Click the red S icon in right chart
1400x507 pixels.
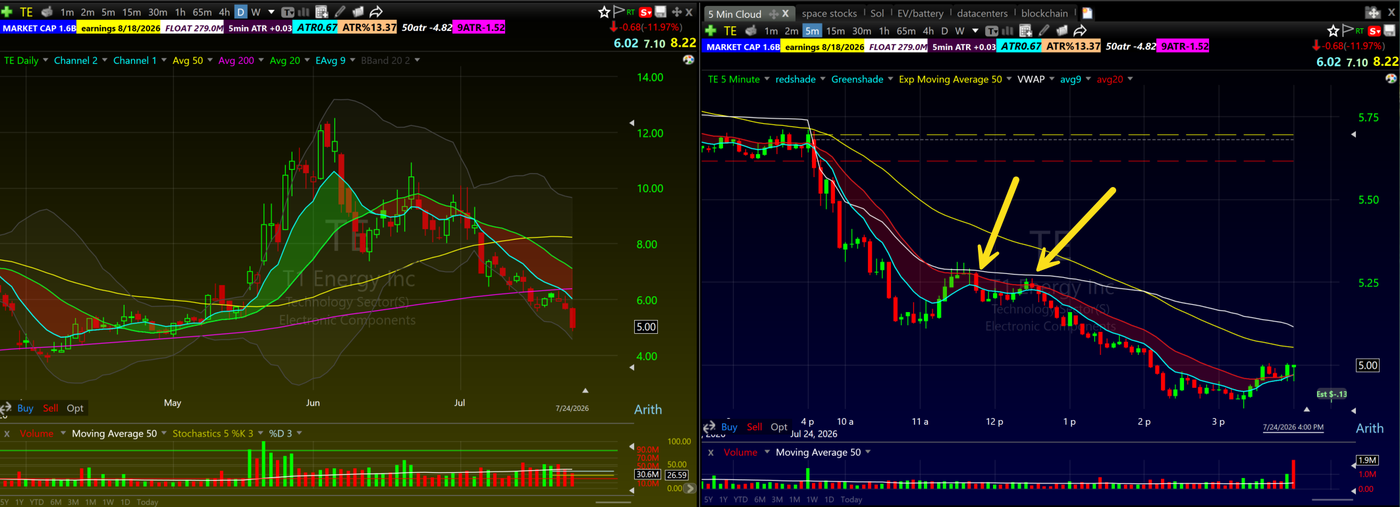coord(1374,31)
